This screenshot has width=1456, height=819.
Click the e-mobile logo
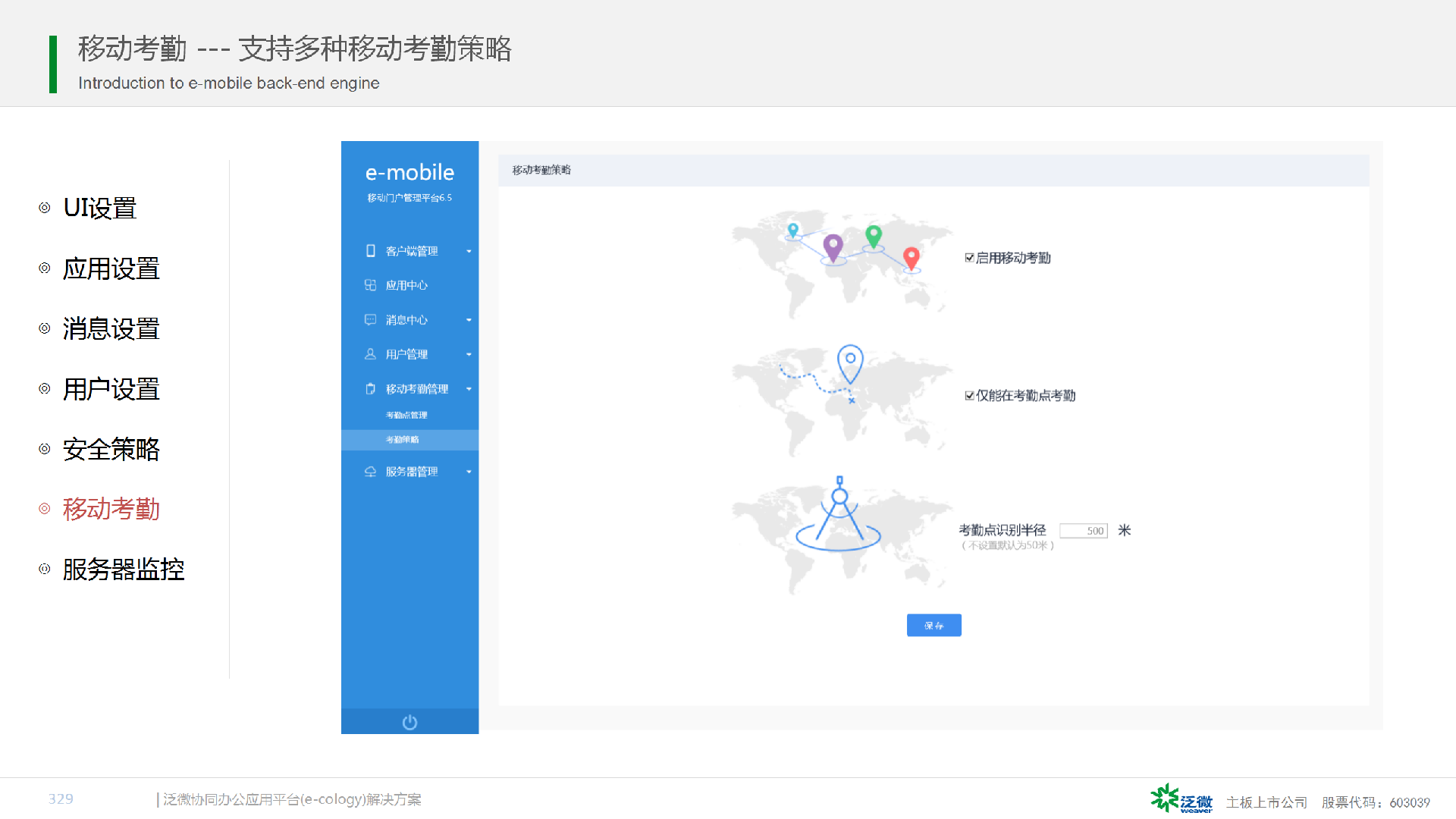point(409,173)
